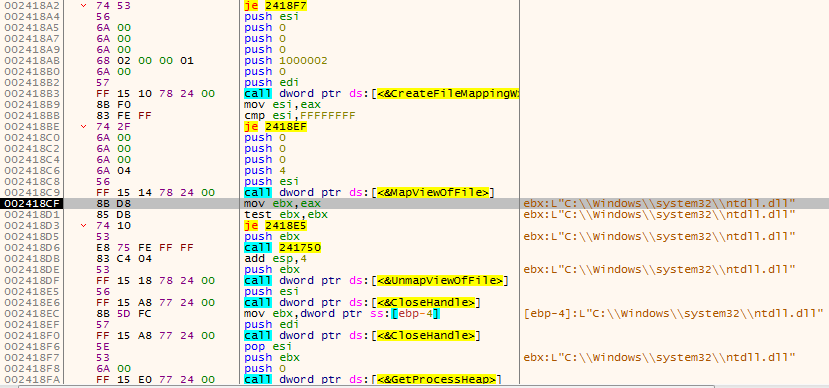Click the ebx comment on row 002418F7
Screen dimensions: 829x388
pos(659,358)
